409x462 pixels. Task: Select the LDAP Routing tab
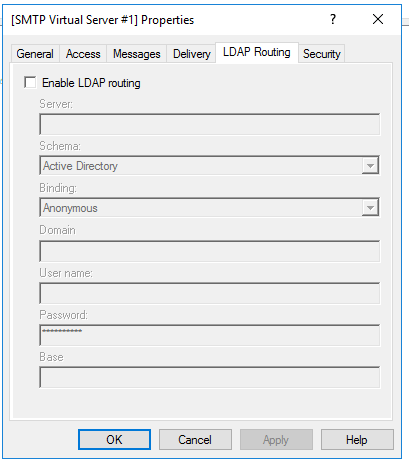pos(257,52)
